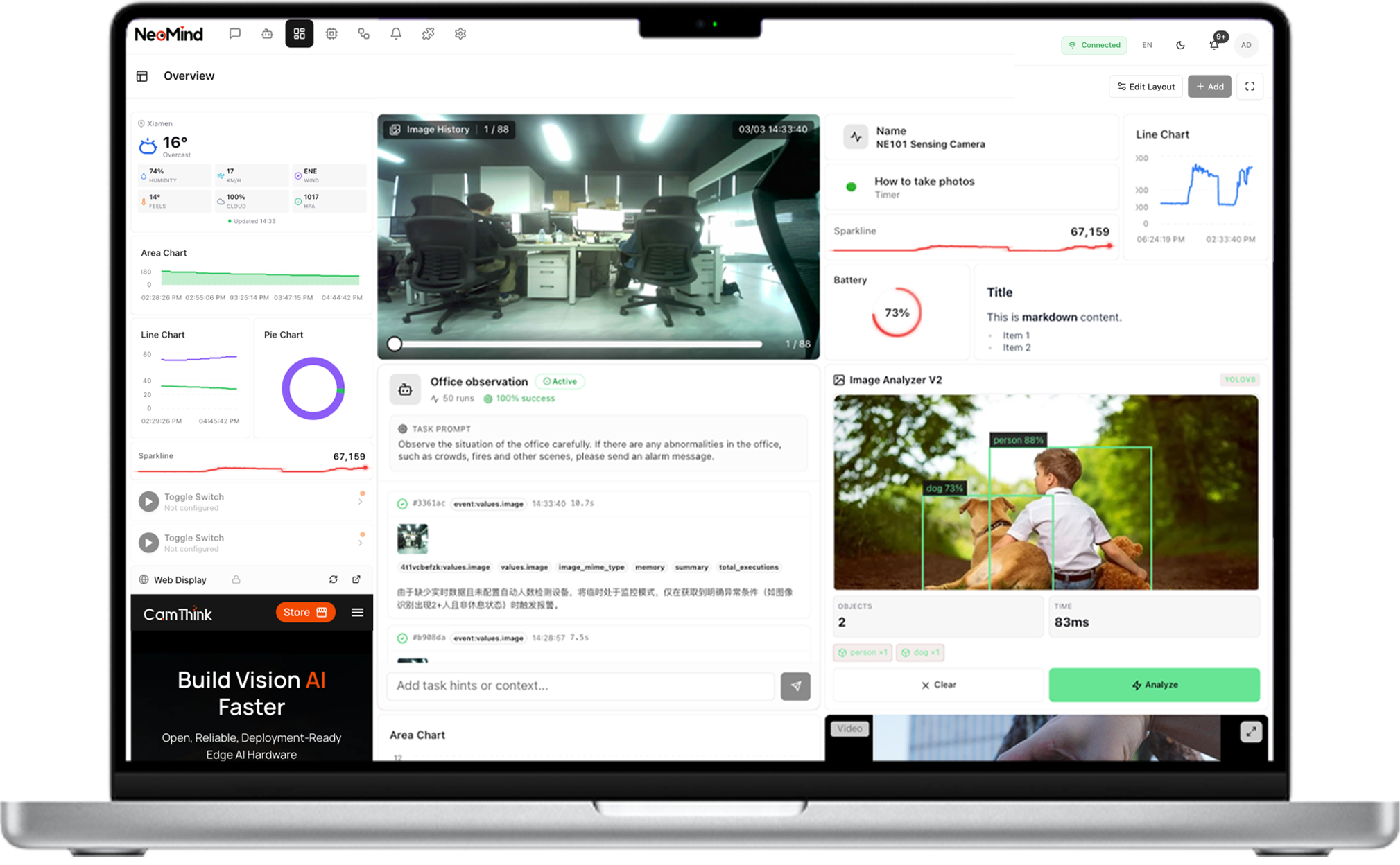
Task: Open the EN language selector
Action: click(x=1147, y=45)
